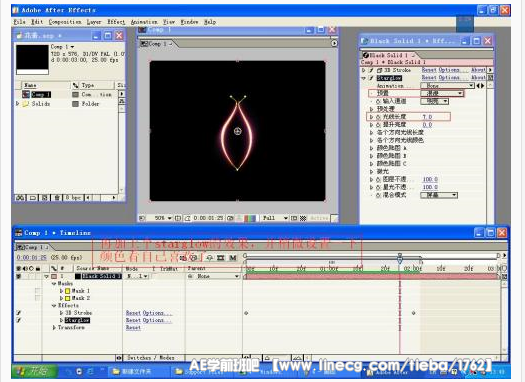Click the shy layers icon in Timeline
525x382 pixels.
click(209, 258)
